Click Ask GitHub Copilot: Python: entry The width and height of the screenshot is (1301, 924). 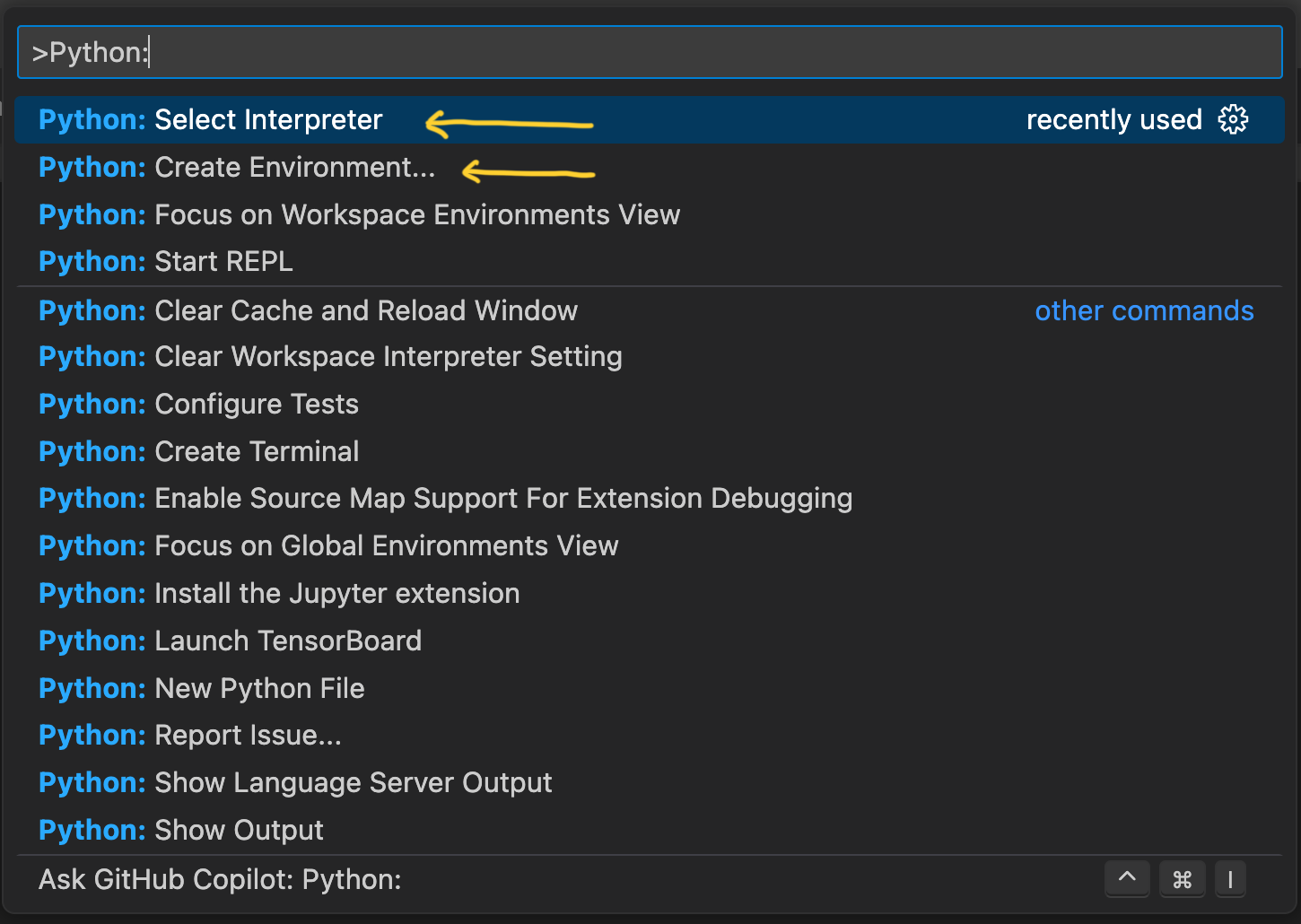tap(650, 880)
